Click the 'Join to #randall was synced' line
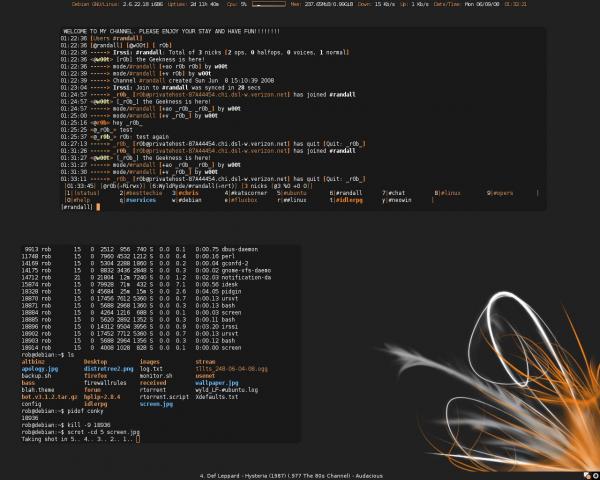The height and width of the screenshot is (480, 600). 160,88
